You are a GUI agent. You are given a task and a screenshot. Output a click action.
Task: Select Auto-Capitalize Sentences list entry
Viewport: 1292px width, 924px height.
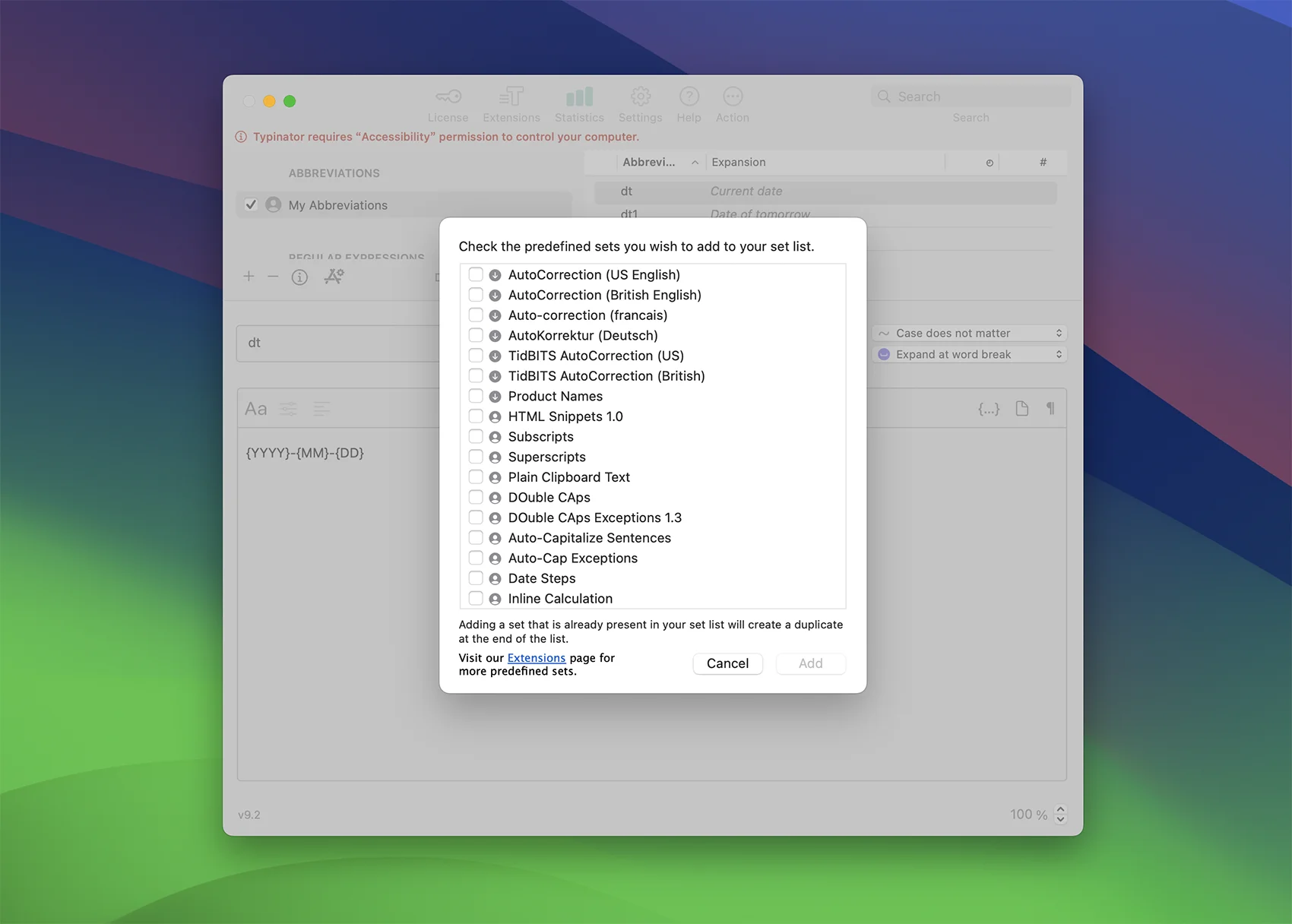[590, 538]
